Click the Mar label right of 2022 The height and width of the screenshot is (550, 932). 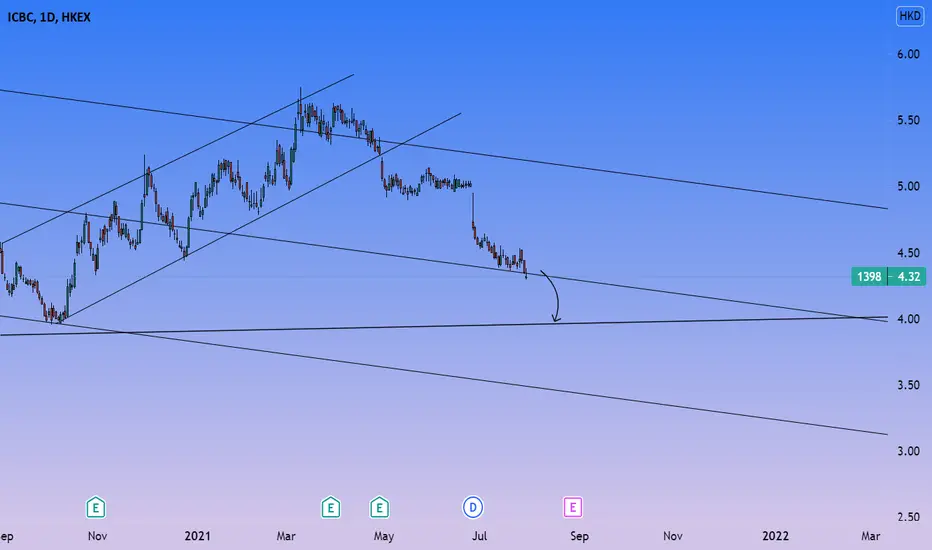click(870, 536)
